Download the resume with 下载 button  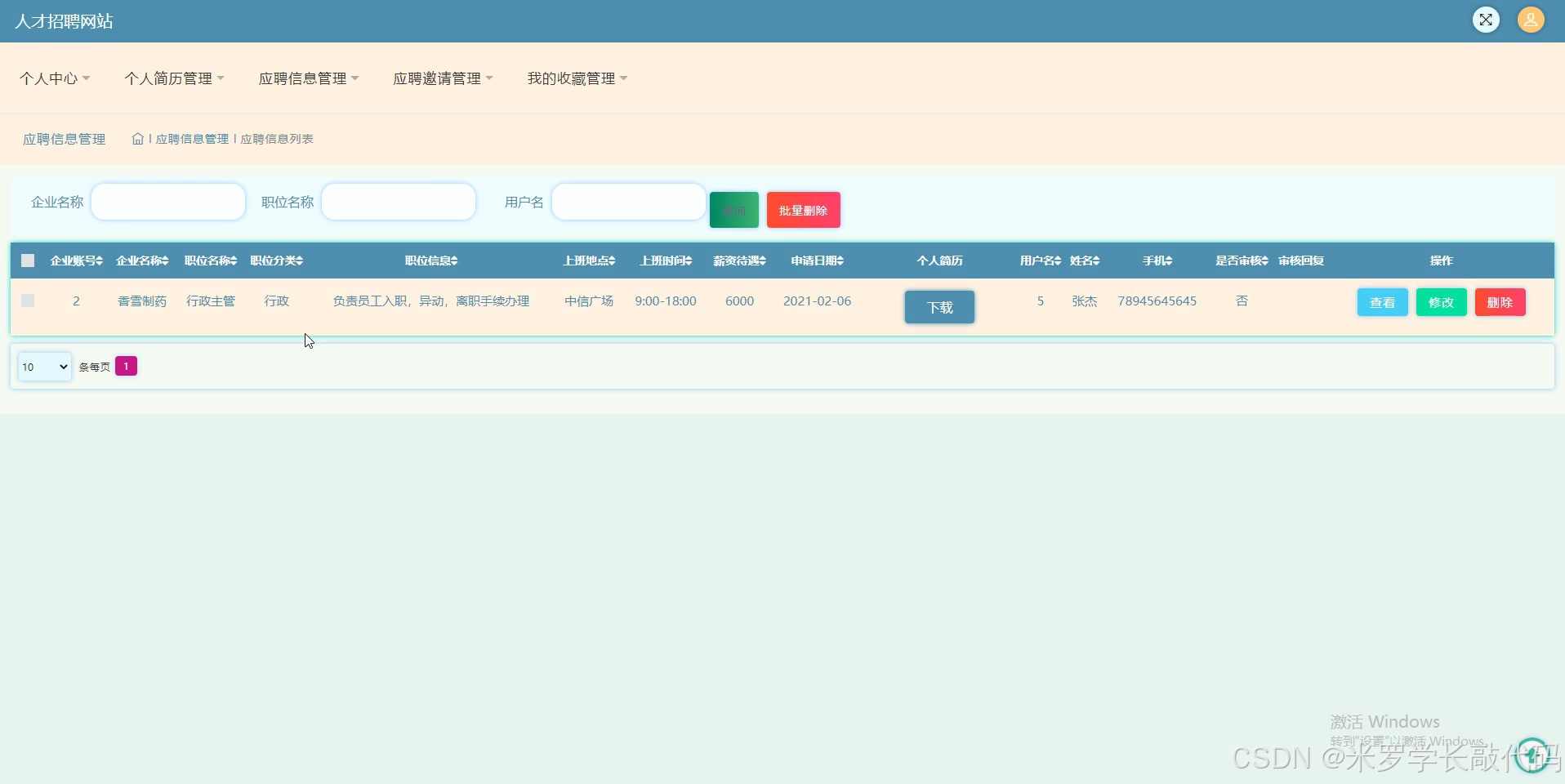point(939,307)
